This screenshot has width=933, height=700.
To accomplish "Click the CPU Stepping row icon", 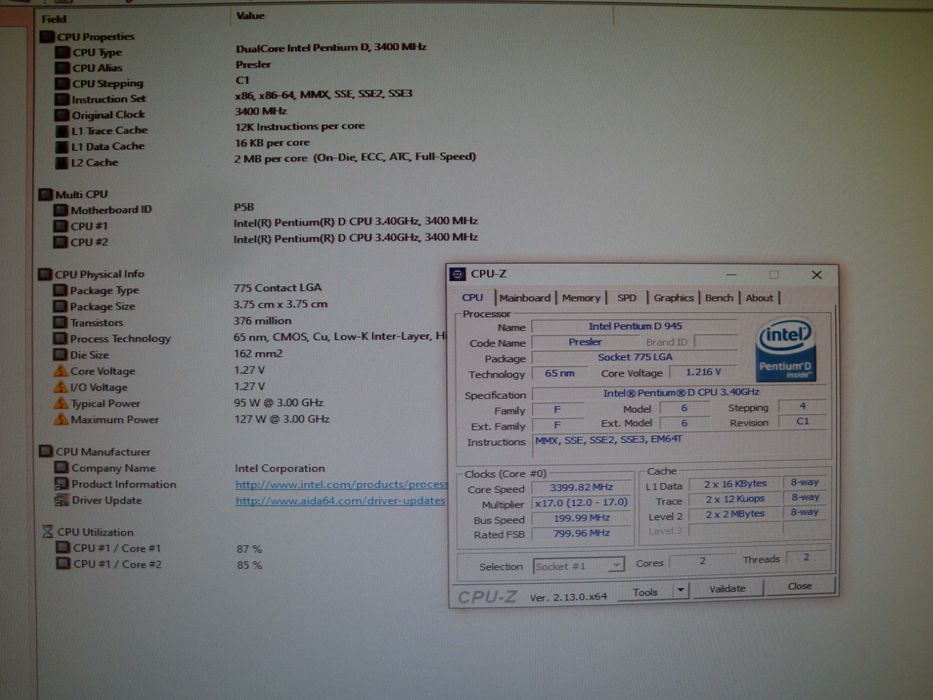I will coord(62,83).
